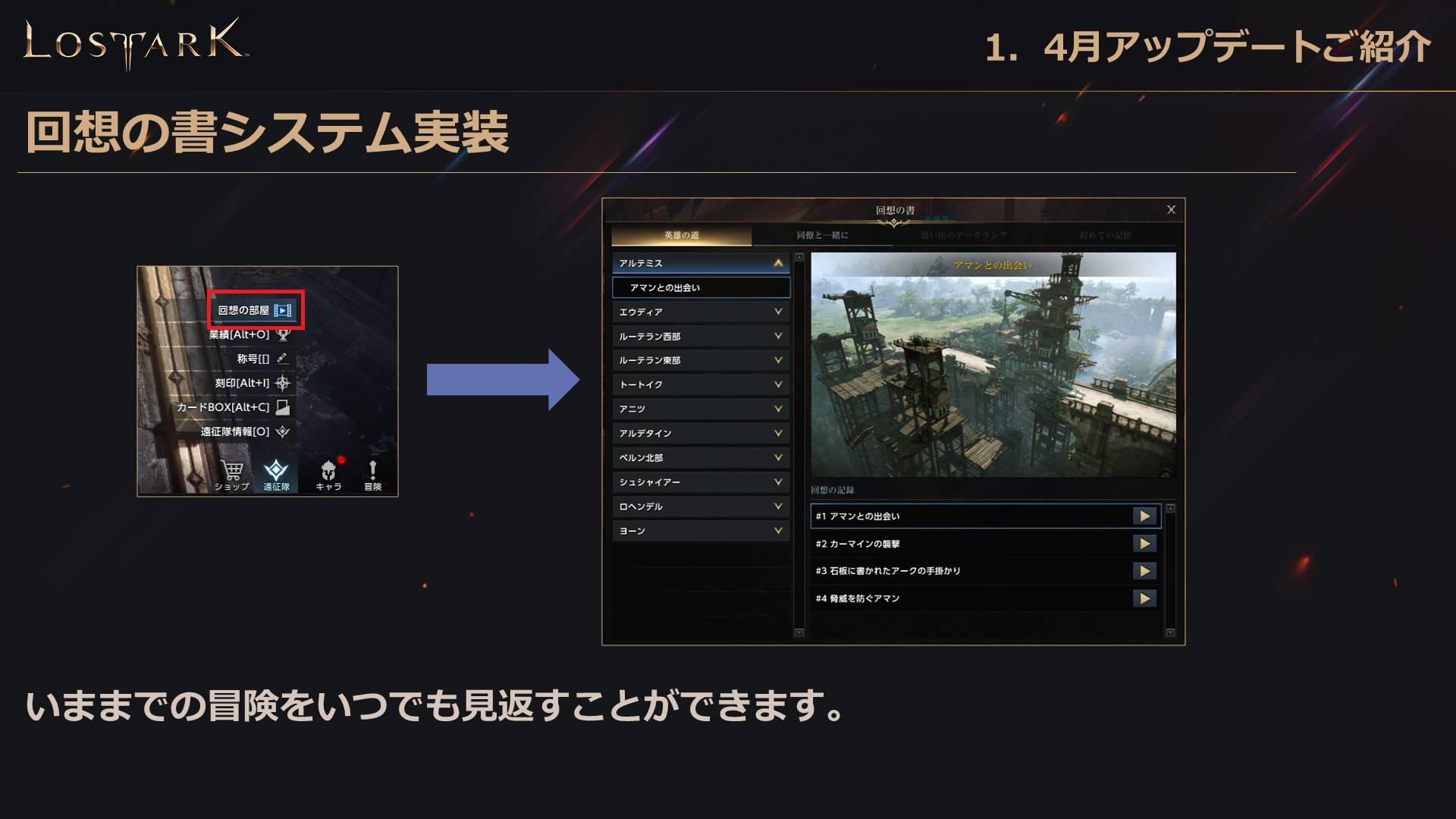Open the 回想の部屋 film icon entry
Screen dimensions: 1456x819
[x=282, y=310]
